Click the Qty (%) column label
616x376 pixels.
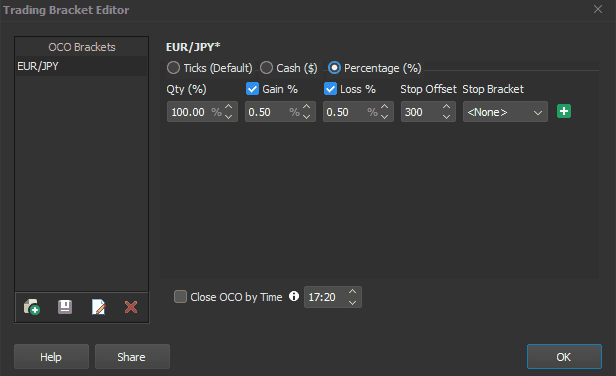pos(186,89)
